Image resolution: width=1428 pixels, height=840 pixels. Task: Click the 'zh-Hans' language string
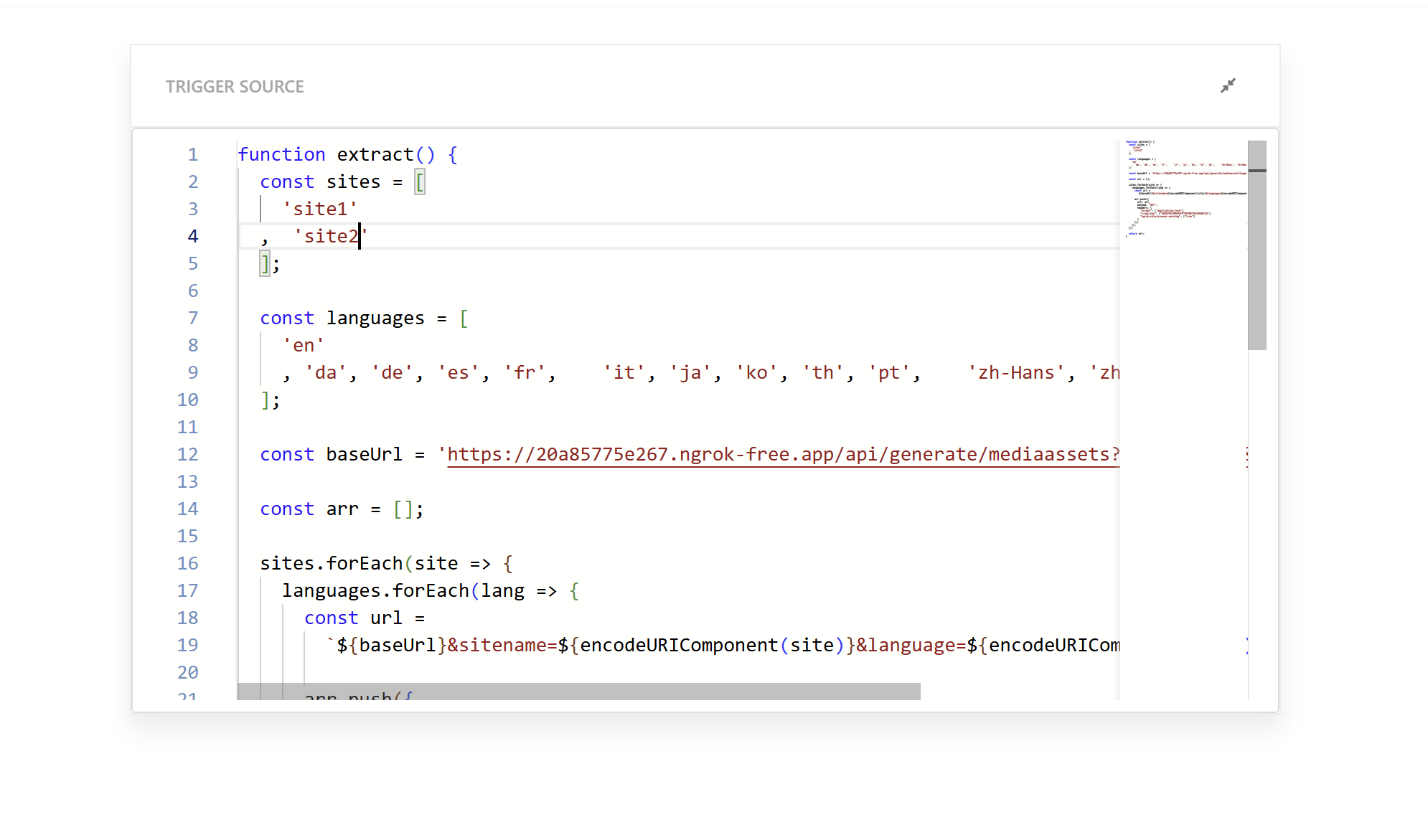1016,372
